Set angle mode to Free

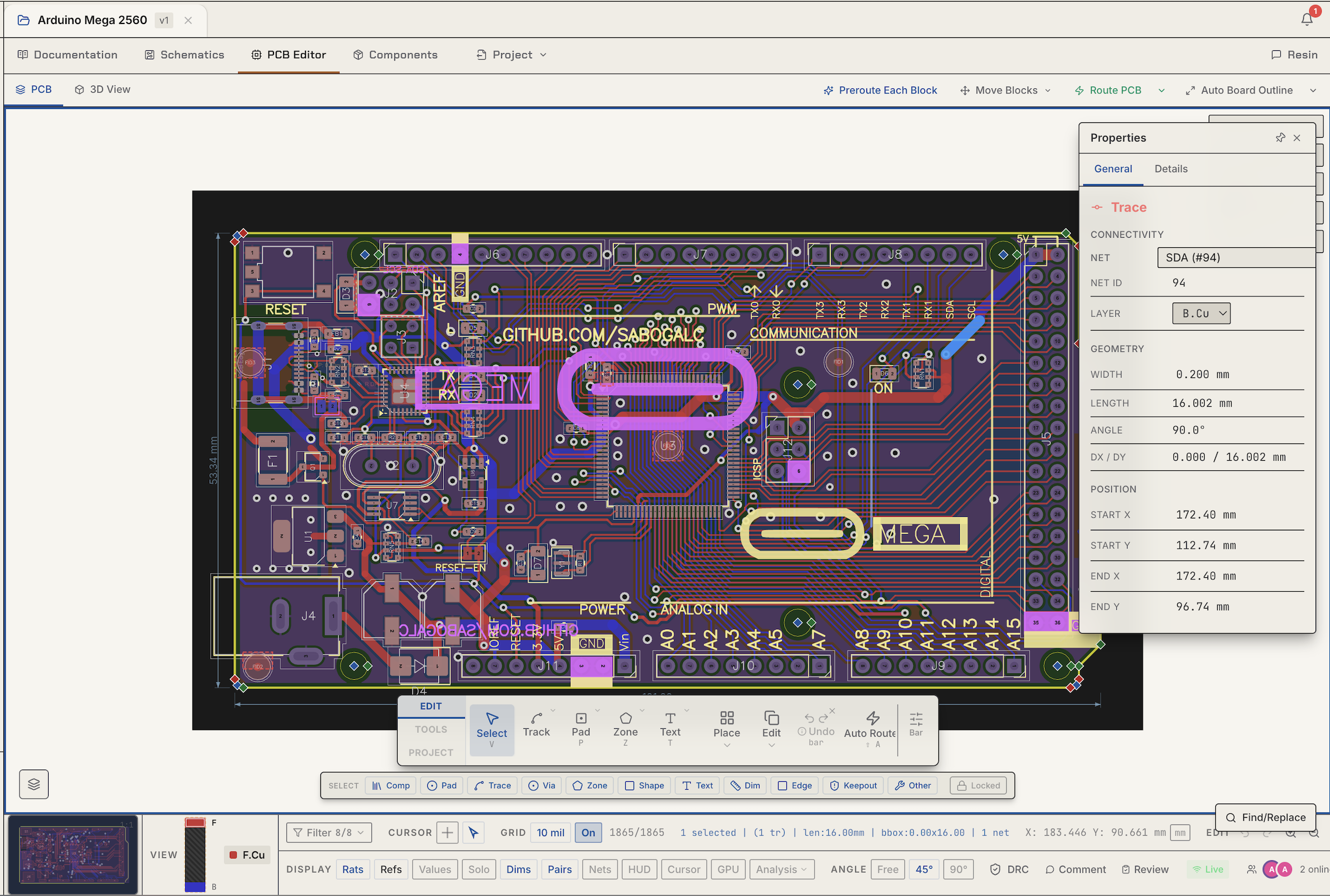pos(887,869)
